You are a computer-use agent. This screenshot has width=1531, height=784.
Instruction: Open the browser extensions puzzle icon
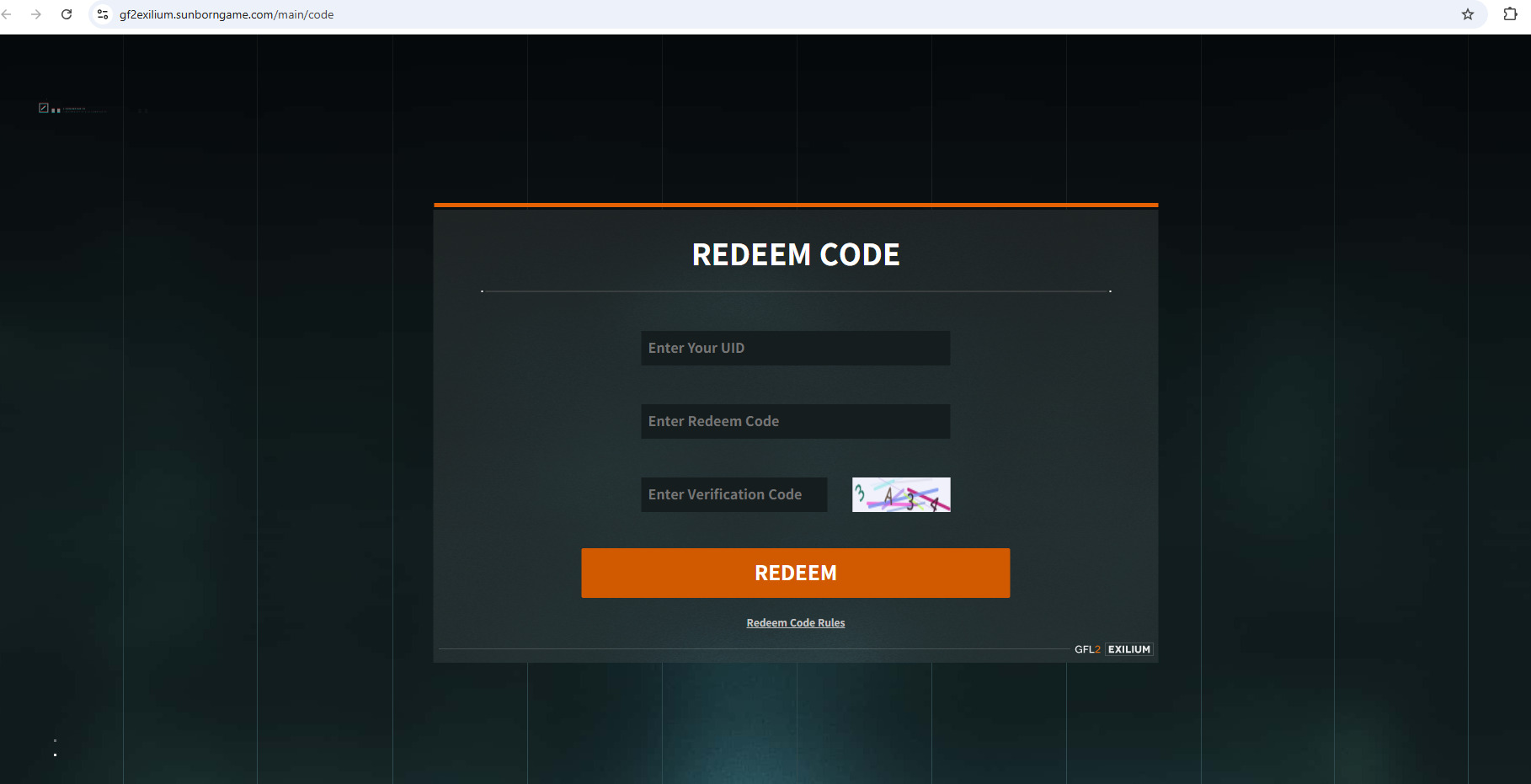pos(1510,14)
